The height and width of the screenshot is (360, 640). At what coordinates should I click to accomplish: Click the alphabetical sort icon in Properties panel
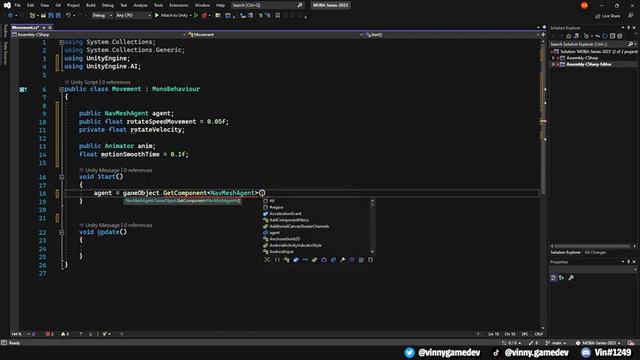point(562,278)
